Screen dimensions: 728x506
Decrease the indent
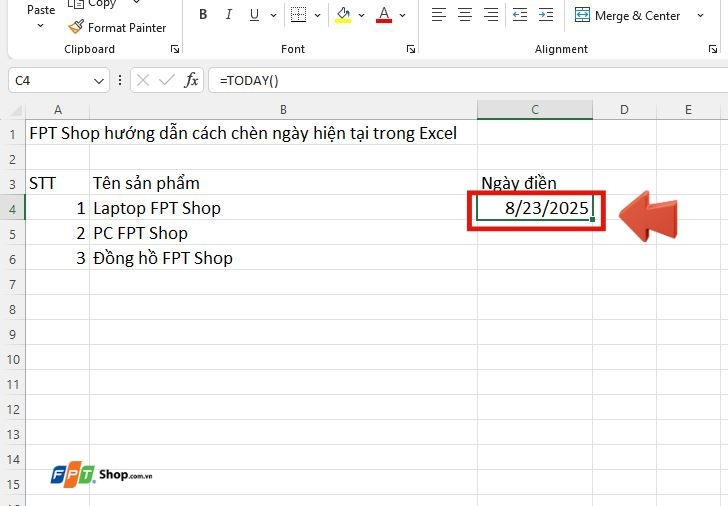(520, 15)
